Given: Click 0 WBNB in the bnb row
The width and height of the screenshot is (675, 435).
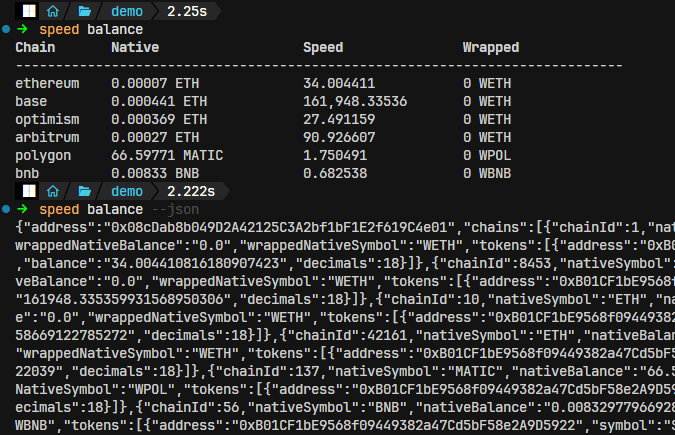Looking at the screenshot, I should tap(487, 174).
